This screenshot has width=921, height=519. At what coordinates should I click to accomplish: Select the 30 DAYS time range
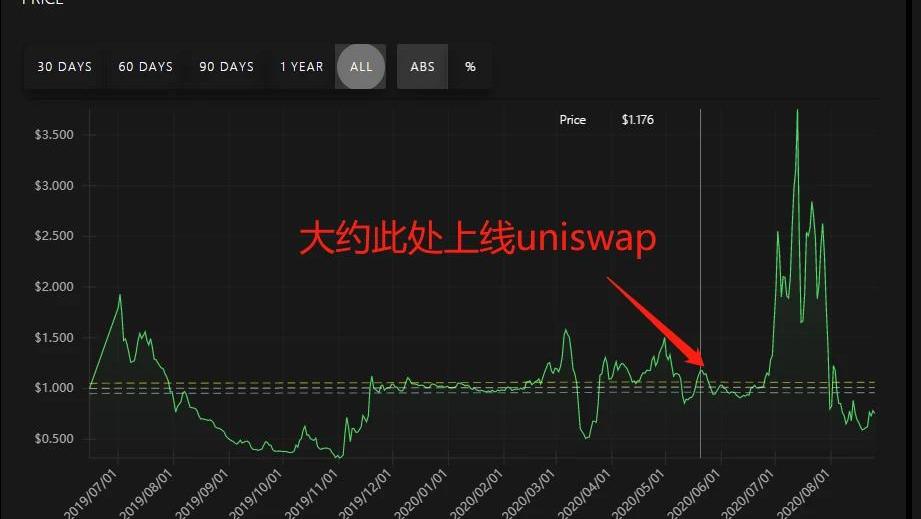(x=64, y=67)
